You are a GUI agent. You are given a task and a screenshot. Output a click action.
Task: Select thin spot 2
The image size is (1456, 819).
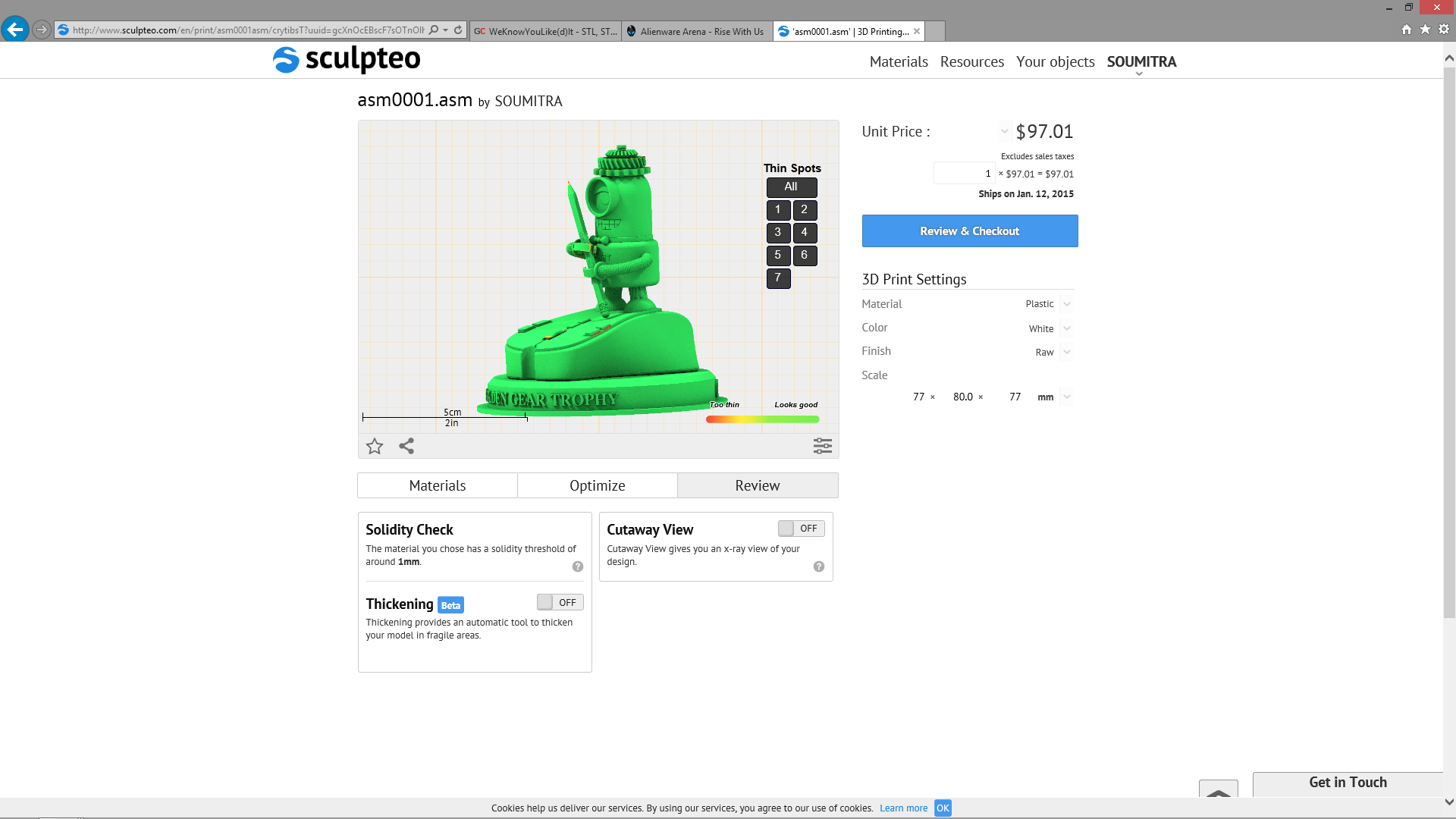coord(805,210)
